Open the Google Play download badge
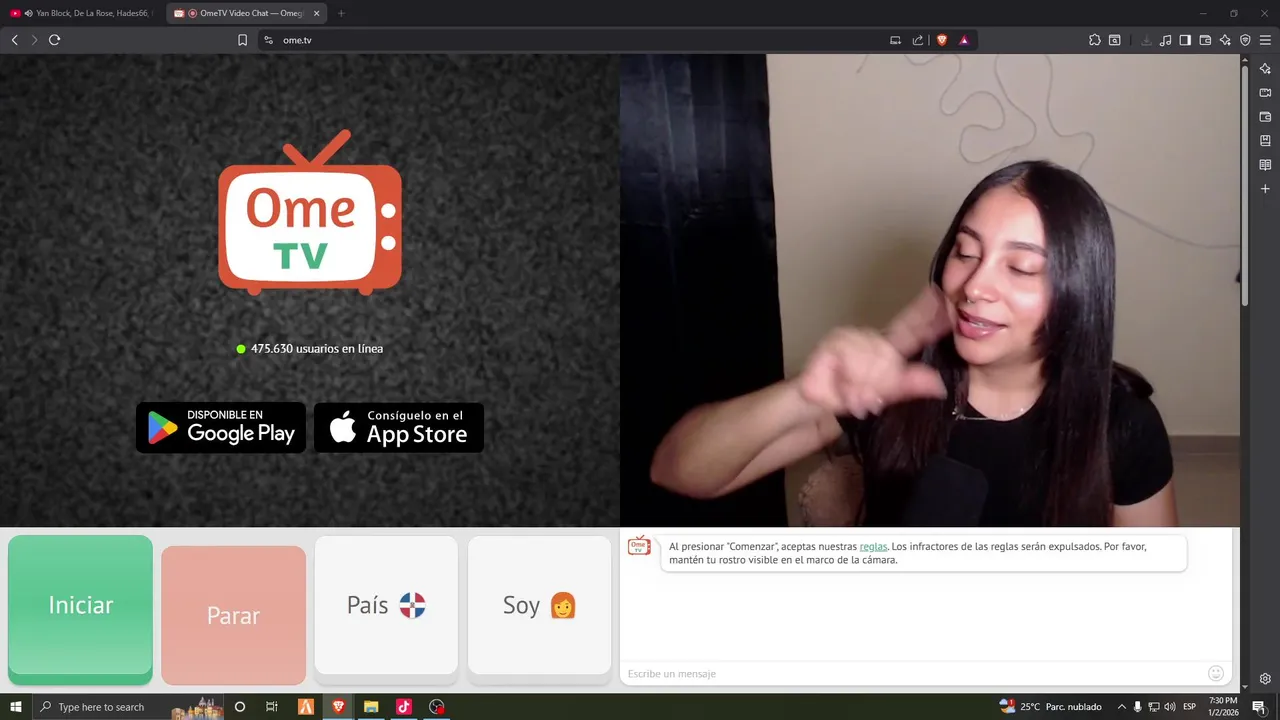The height and width of the screenshot is (720, 1280). (221, 427)
